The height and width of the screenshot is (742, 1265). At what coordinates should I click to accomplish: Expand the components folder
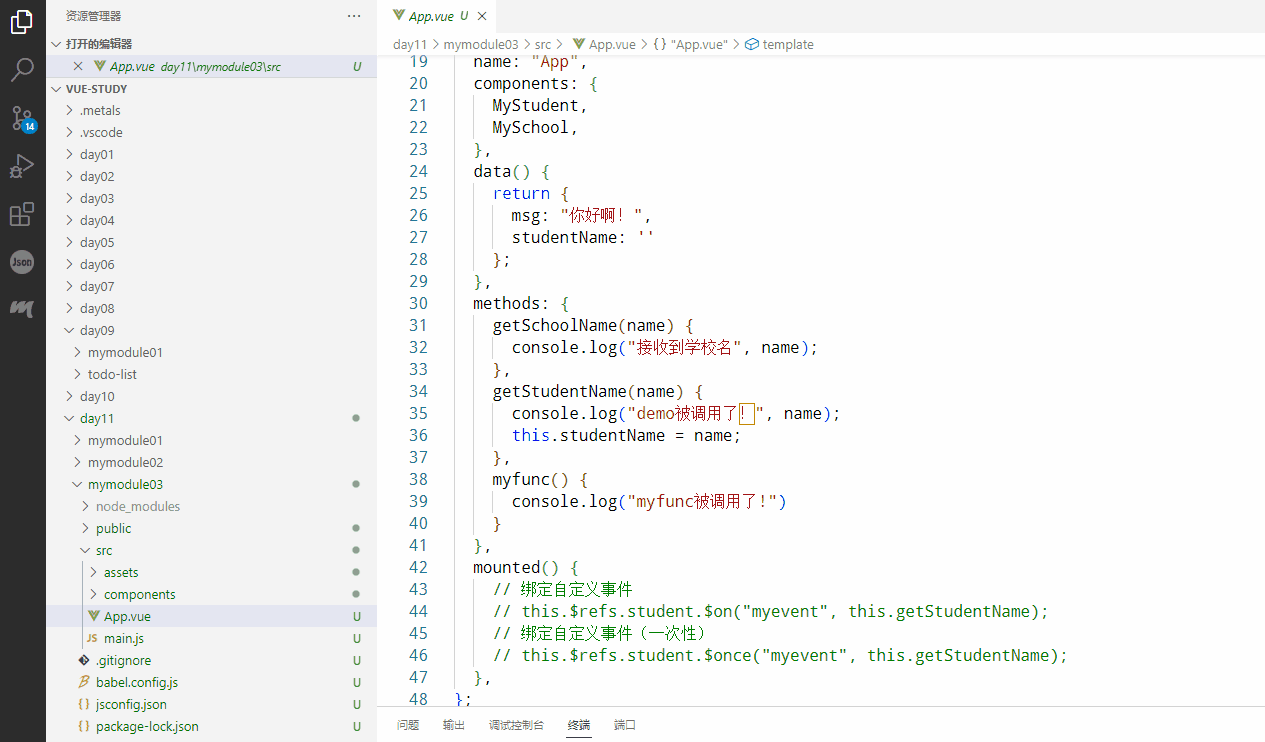139,594
